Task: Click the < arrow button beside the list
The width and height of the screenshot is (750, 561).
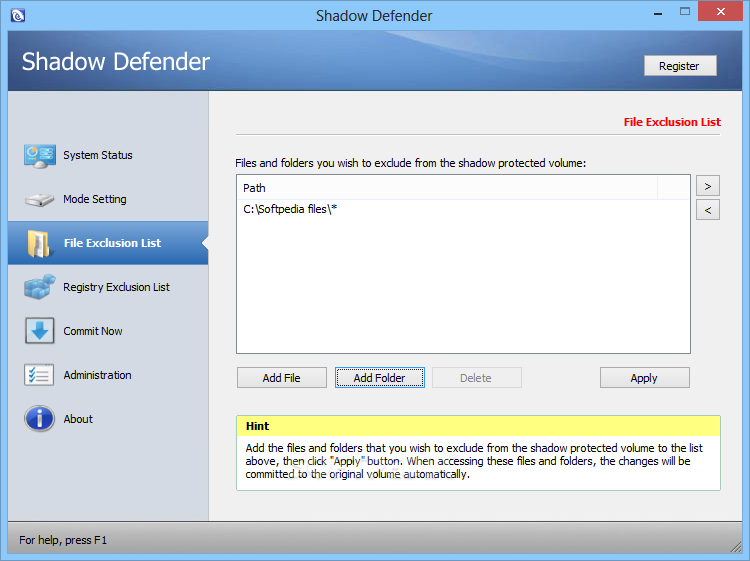Action: pos(708,210)
